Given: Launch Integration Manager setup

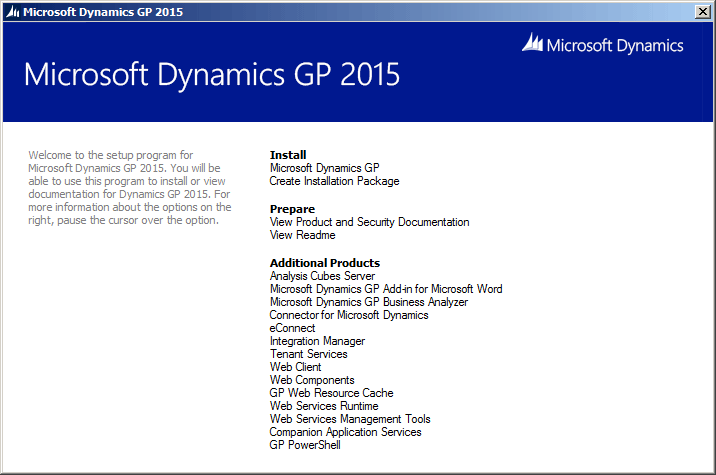Looking at the screenshot, I should [317, 341].
